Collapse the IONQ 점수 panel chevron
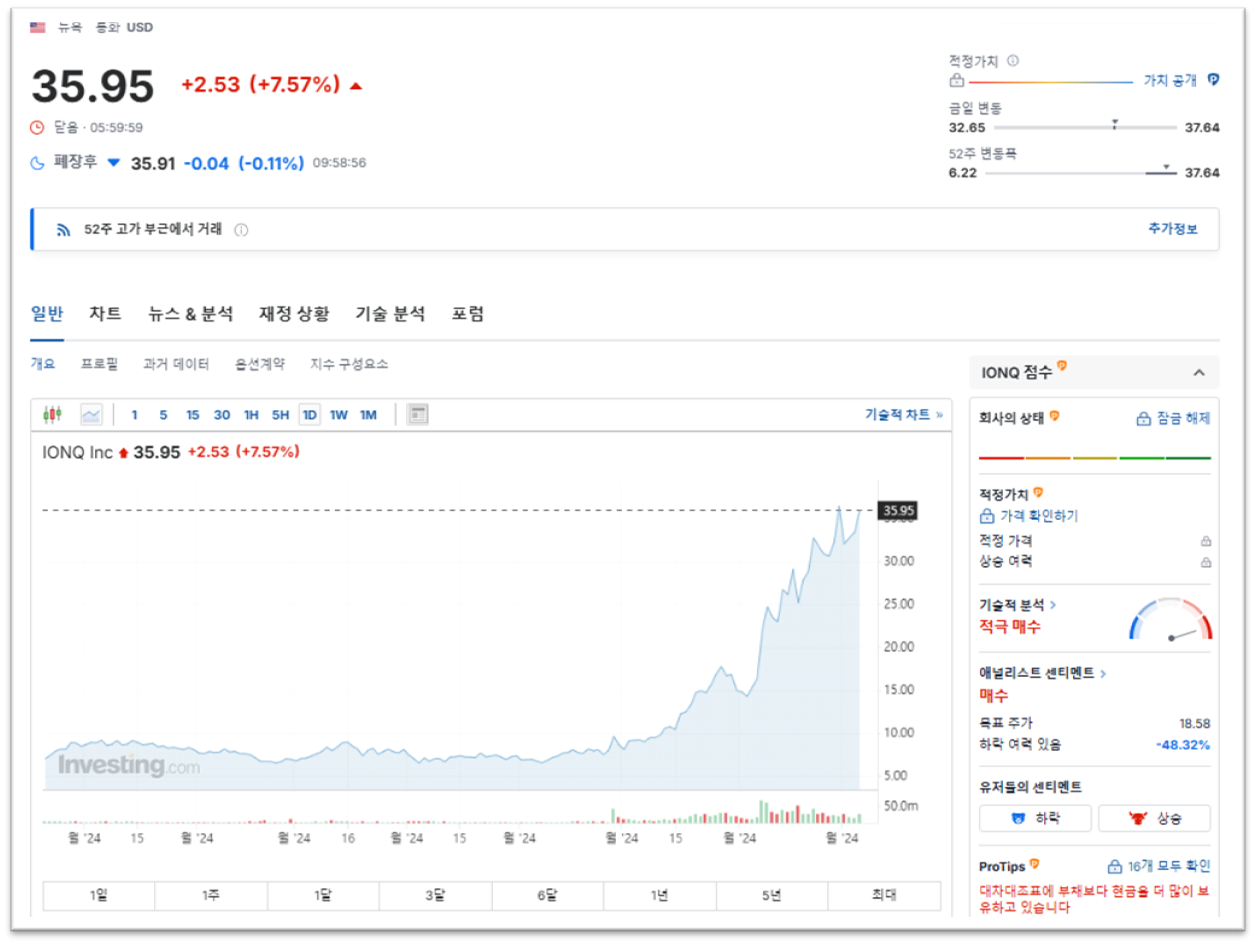This screenshot has height=945, width=1256. pyautogui.click(x=1199, y=373)
